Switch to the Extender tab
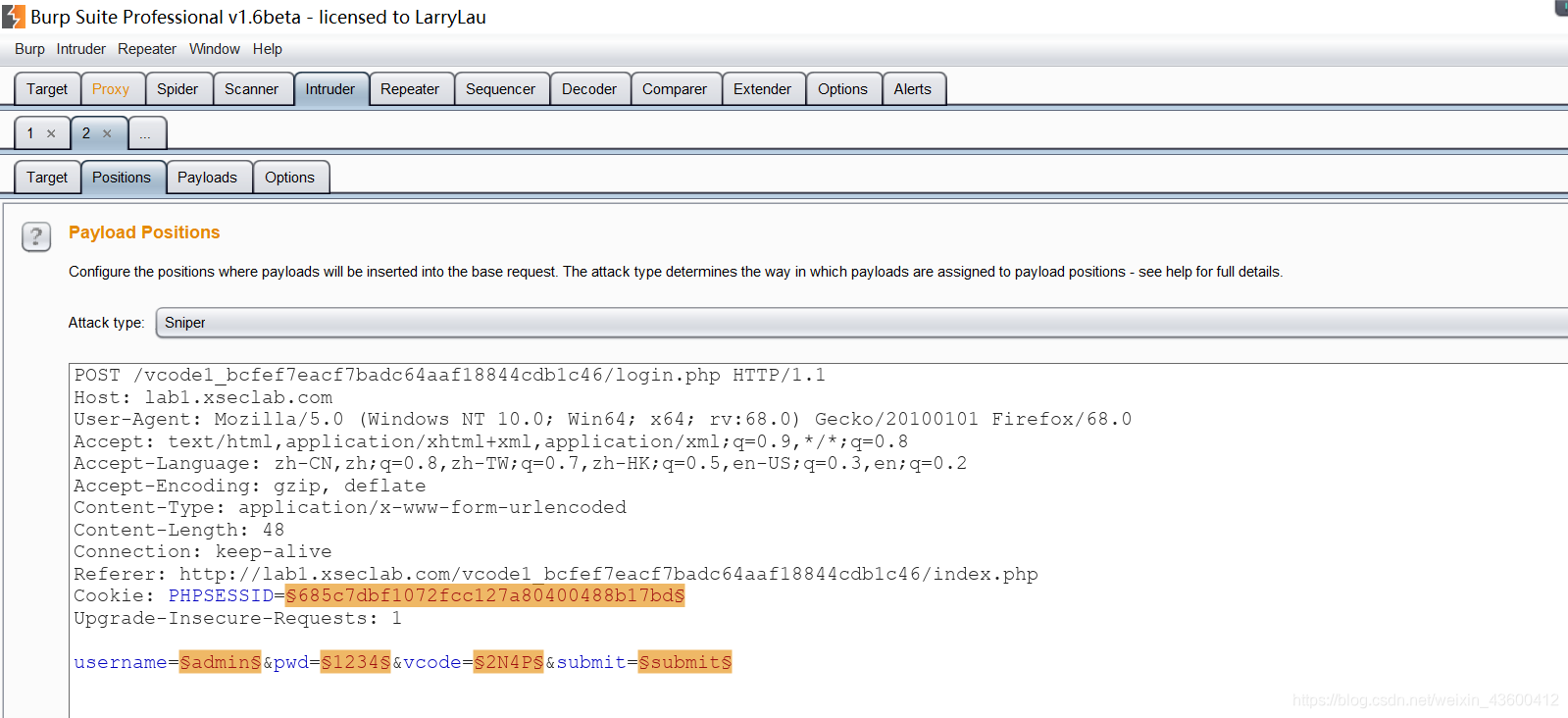The height and width of the screenshot is (718, 1568). pos(762,89)
